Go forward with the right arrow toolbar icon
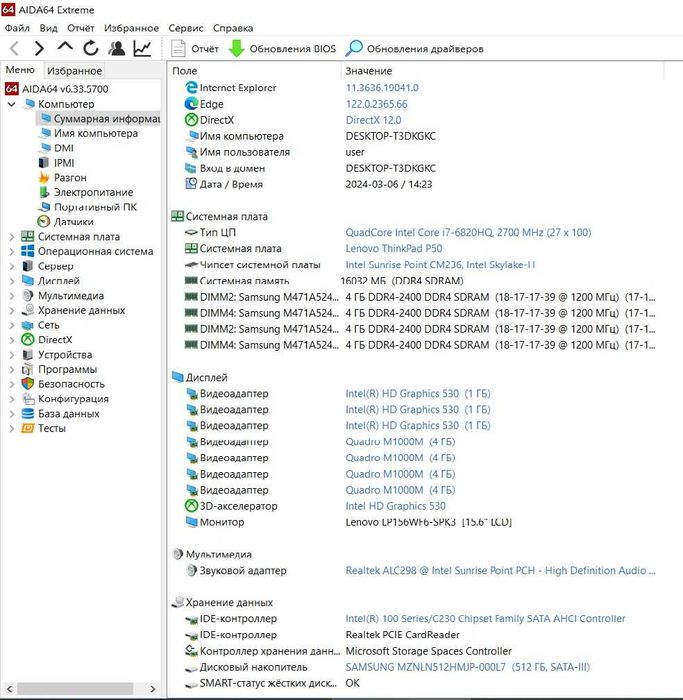683x700 pixels. (39, 48)
